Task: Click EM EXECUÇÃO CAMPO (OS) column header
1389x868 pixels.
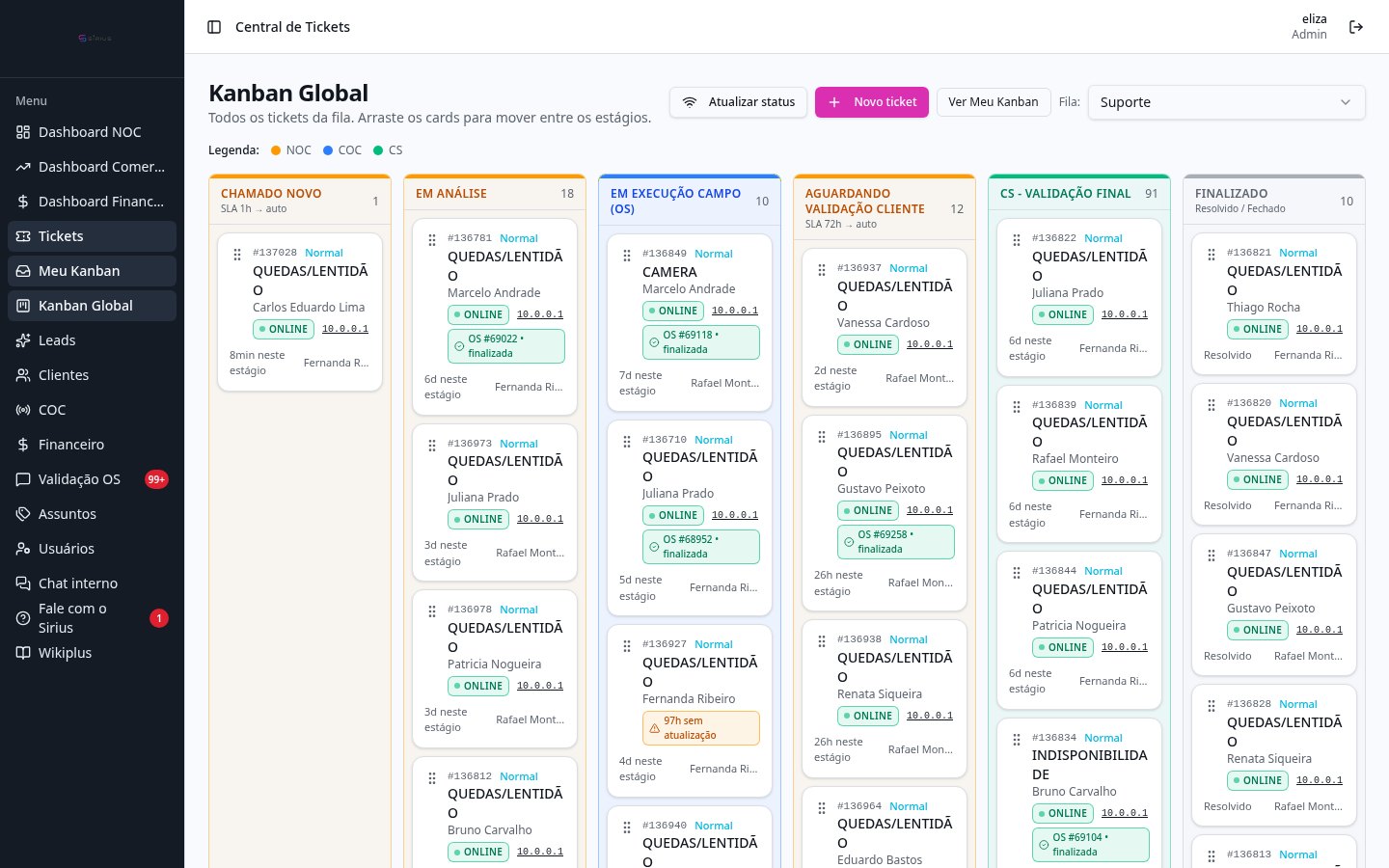Action: coord(690,201)
